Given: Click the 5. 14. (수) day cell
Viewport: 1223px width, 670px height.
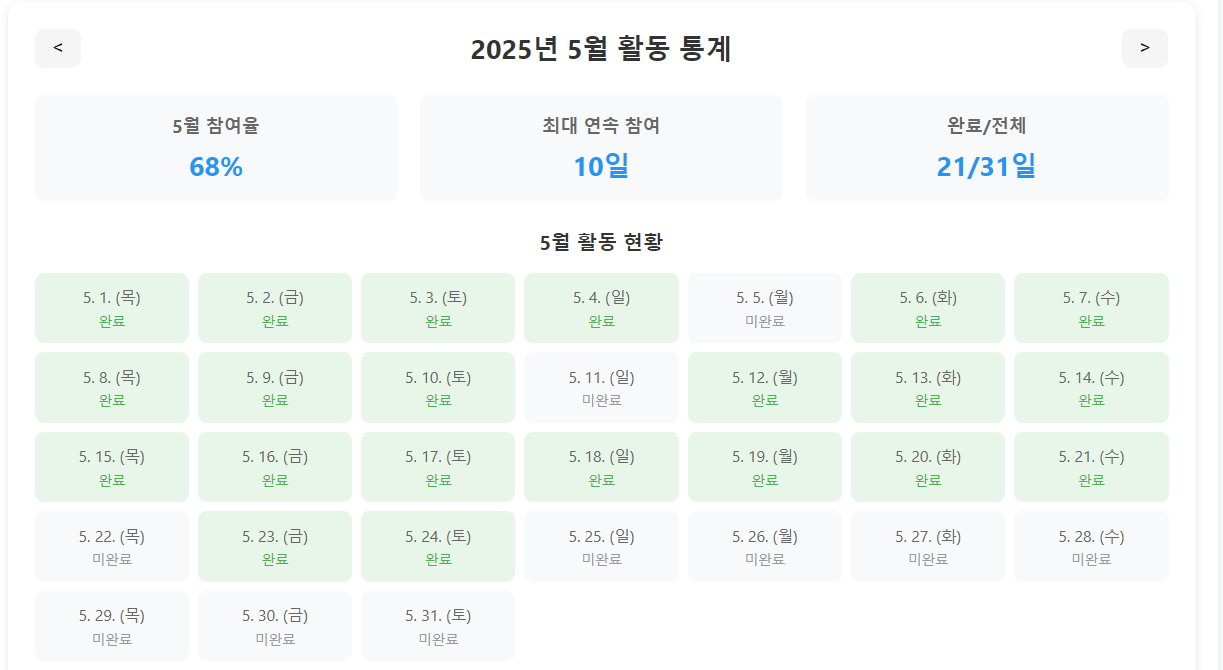Looking at the screenshot, I should point(1091,387).
